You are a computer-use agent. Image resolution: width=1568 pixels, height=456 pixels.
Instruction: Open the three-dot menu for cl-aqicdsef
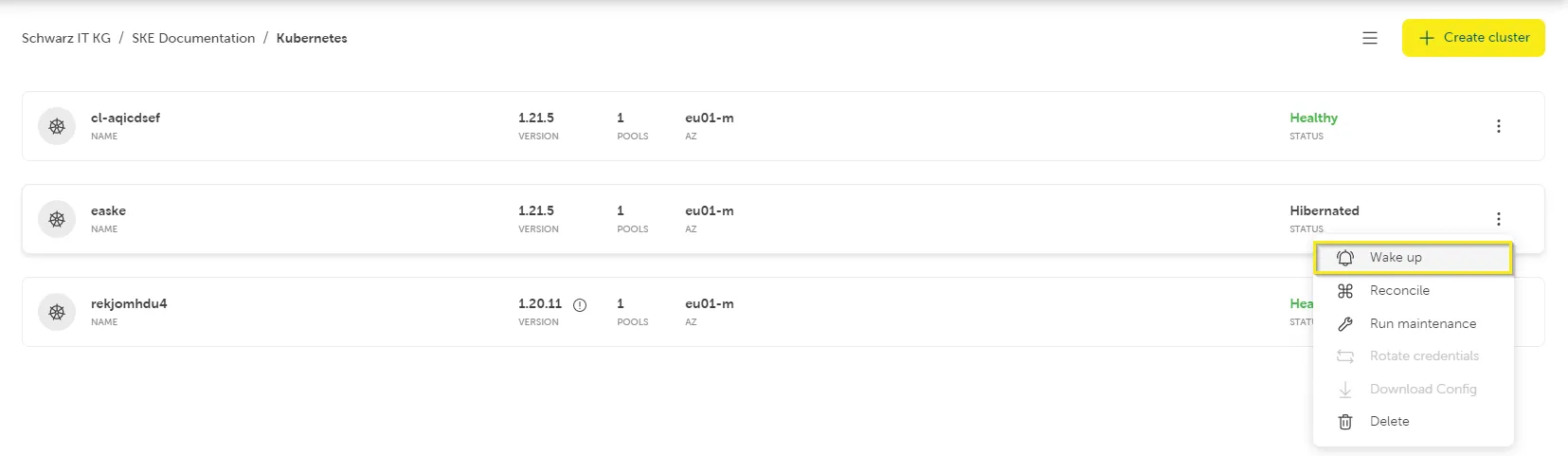tap(1498, 126)
